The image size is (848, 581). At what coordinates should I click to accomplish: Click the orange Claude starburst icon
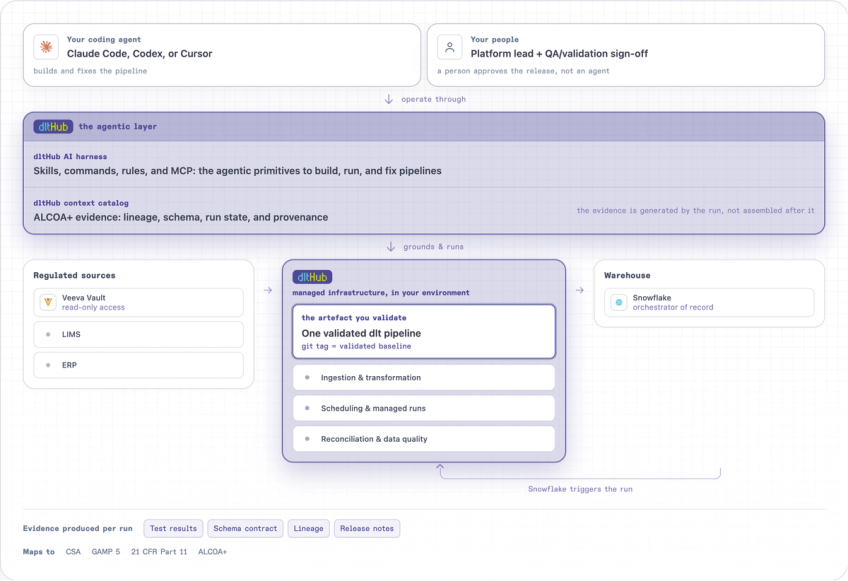(x=46, y=47)
